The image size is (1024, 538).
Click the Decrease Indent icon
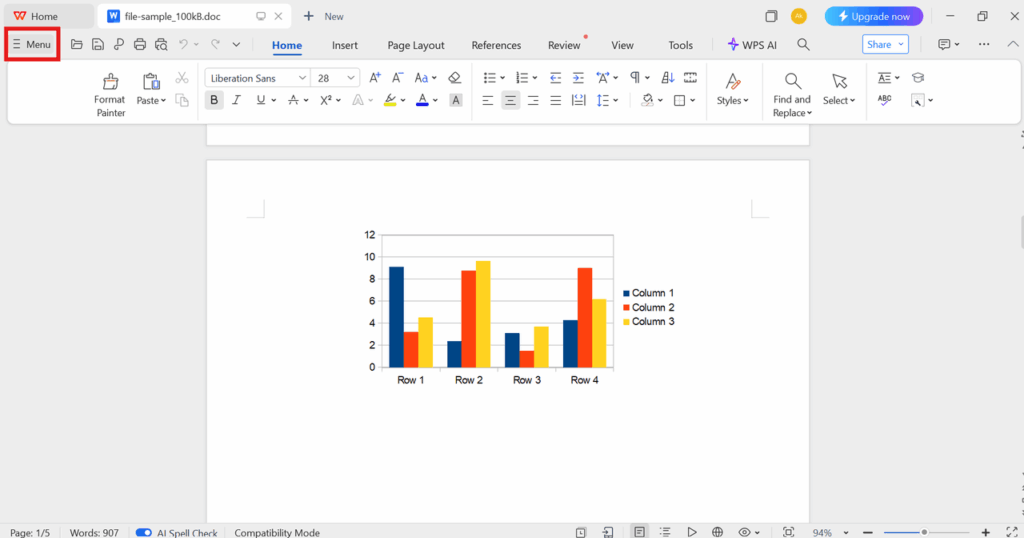pyautogui.click(x=555, y=78)
